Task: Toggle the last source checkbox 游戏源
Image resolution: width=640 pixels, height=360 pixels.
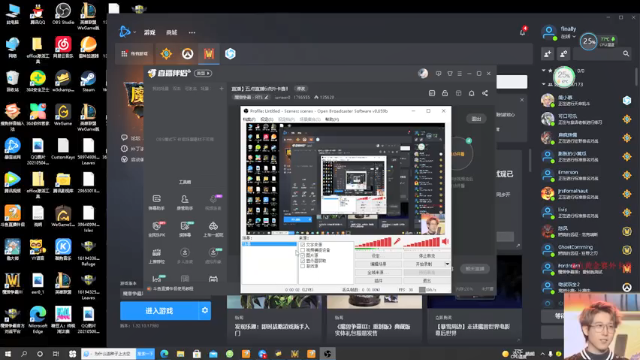Action: (x=302, y=266)
